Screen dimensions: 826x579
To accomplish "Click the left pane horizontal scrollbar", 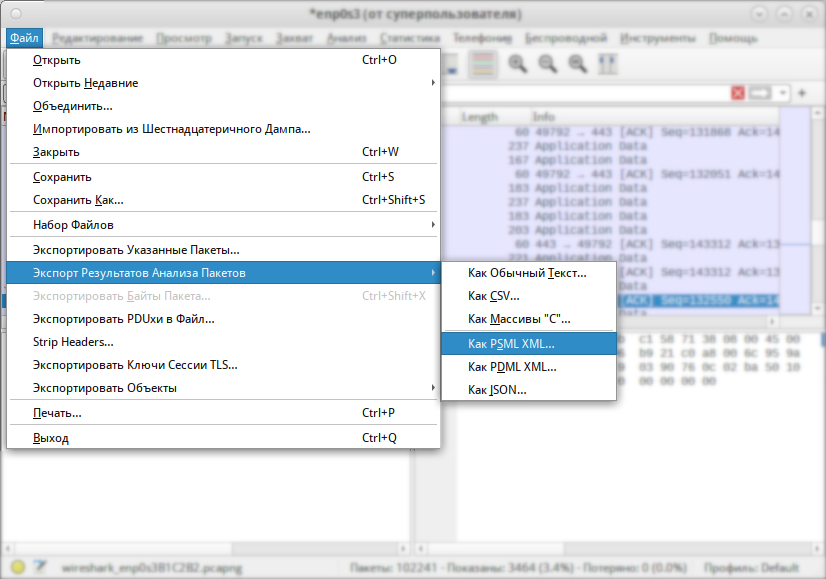I will (205, 548).
